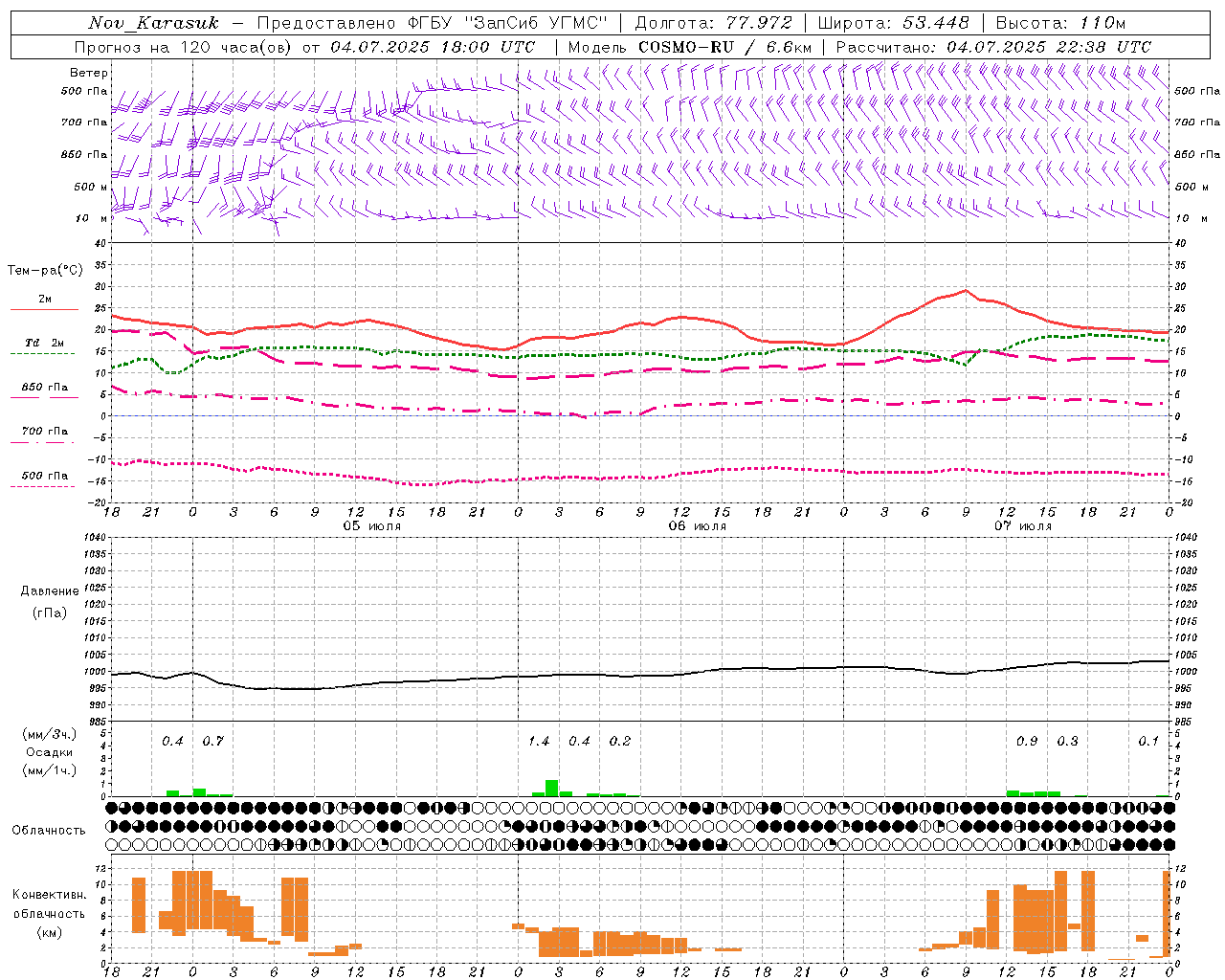Click the 1.4 precipitation amount value
The height and width of the screenshot is (980, 1225).
[x=539, y=742]
